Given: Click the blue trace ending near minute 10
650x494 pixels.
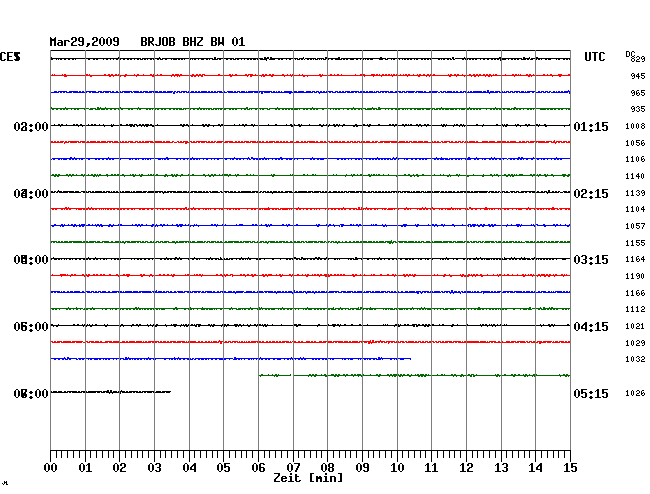Looking at the screenshot, I should coord(230,358).
